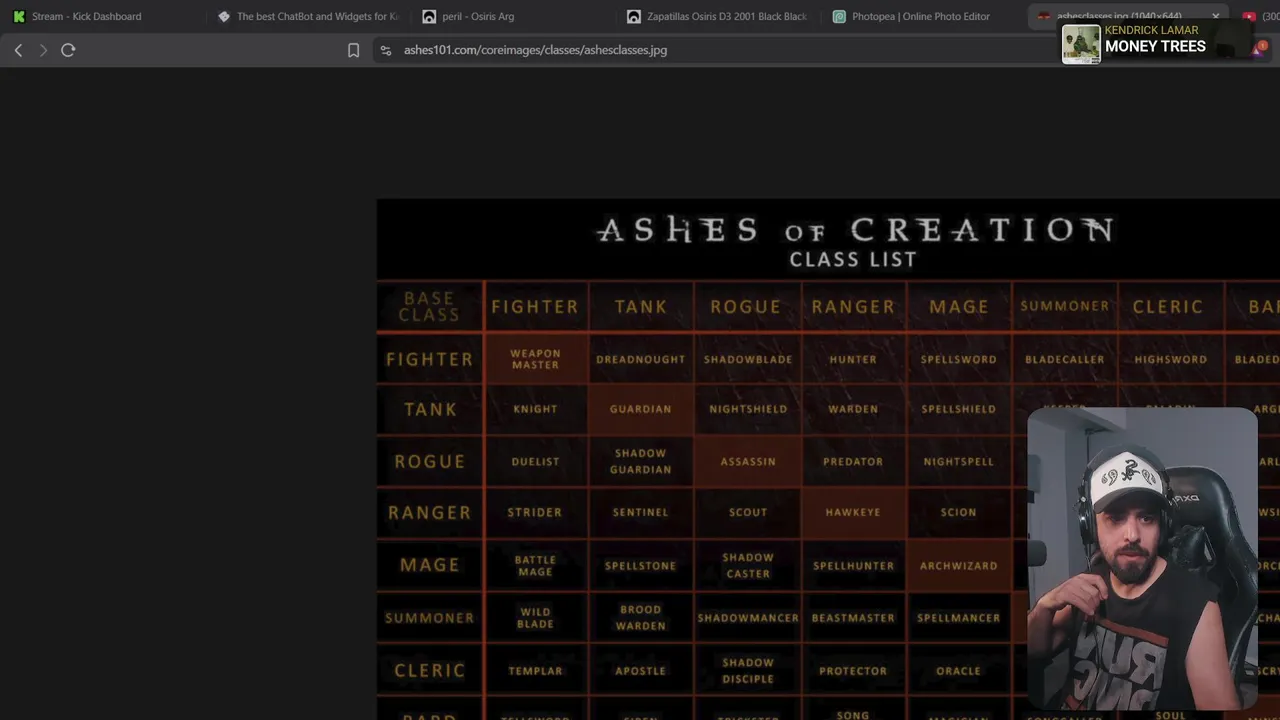Click the ASSASSIN cell

748,461
